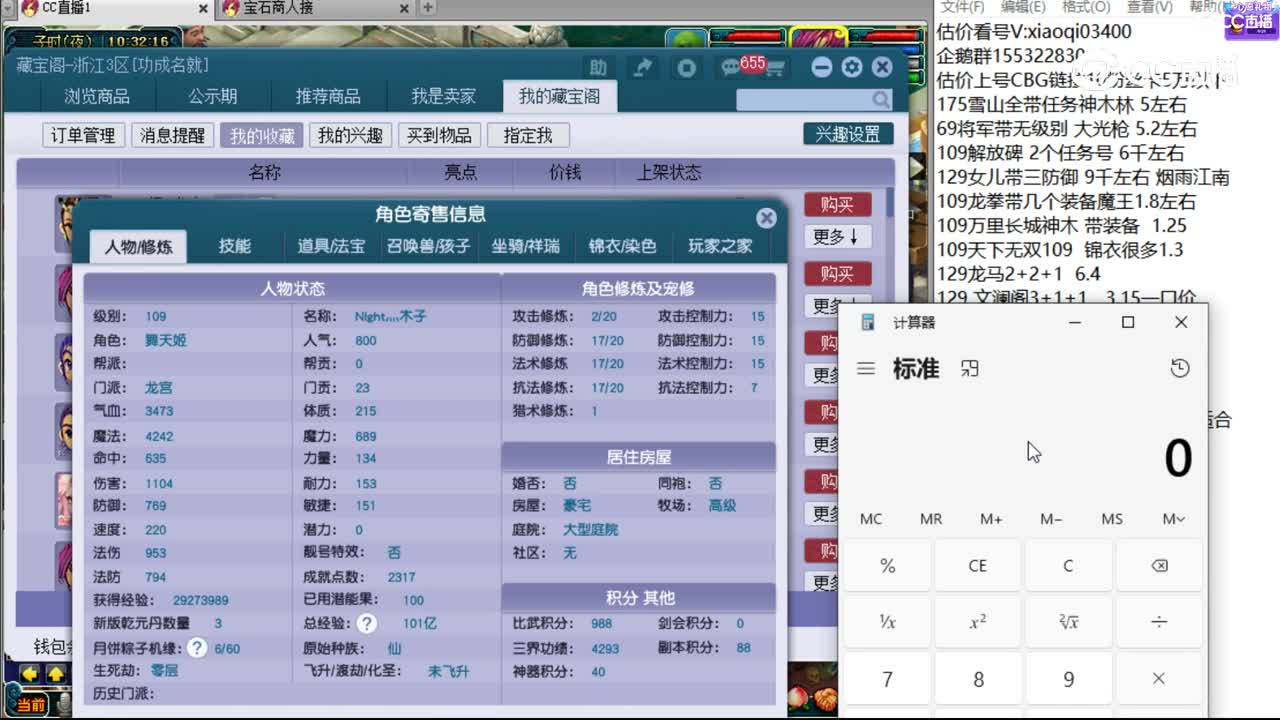
Task: Click the round stop icon in header
Action: coord(686,67)
